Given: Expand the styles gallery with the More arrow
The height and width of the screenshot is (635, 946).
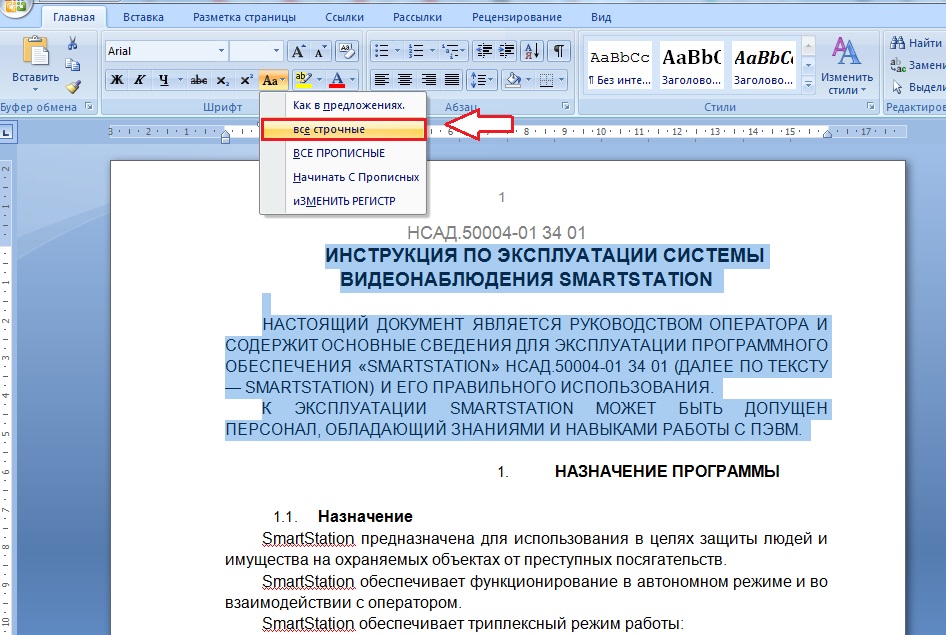Looking at the screenshot, I should (x=808, y=86).
